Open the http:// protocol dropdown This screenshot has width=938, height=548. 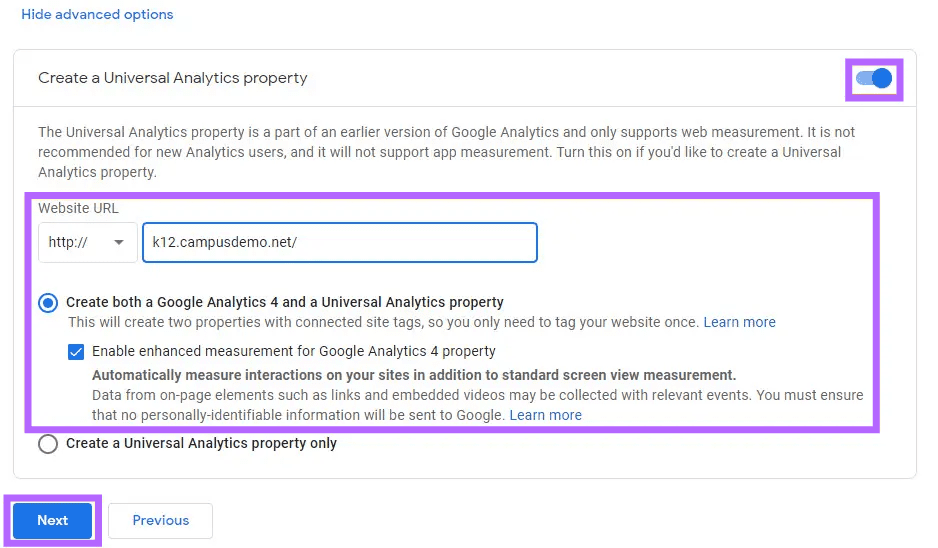(x=87, y=242)
